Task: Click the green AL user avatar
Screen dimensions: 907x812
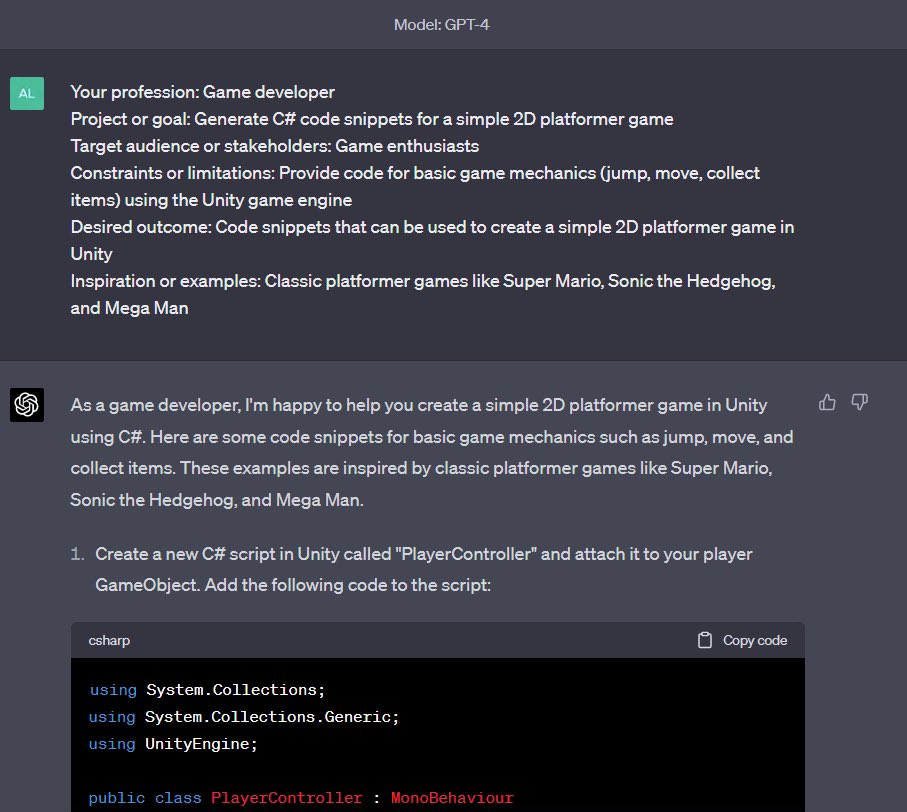Action: pos(27,93)
